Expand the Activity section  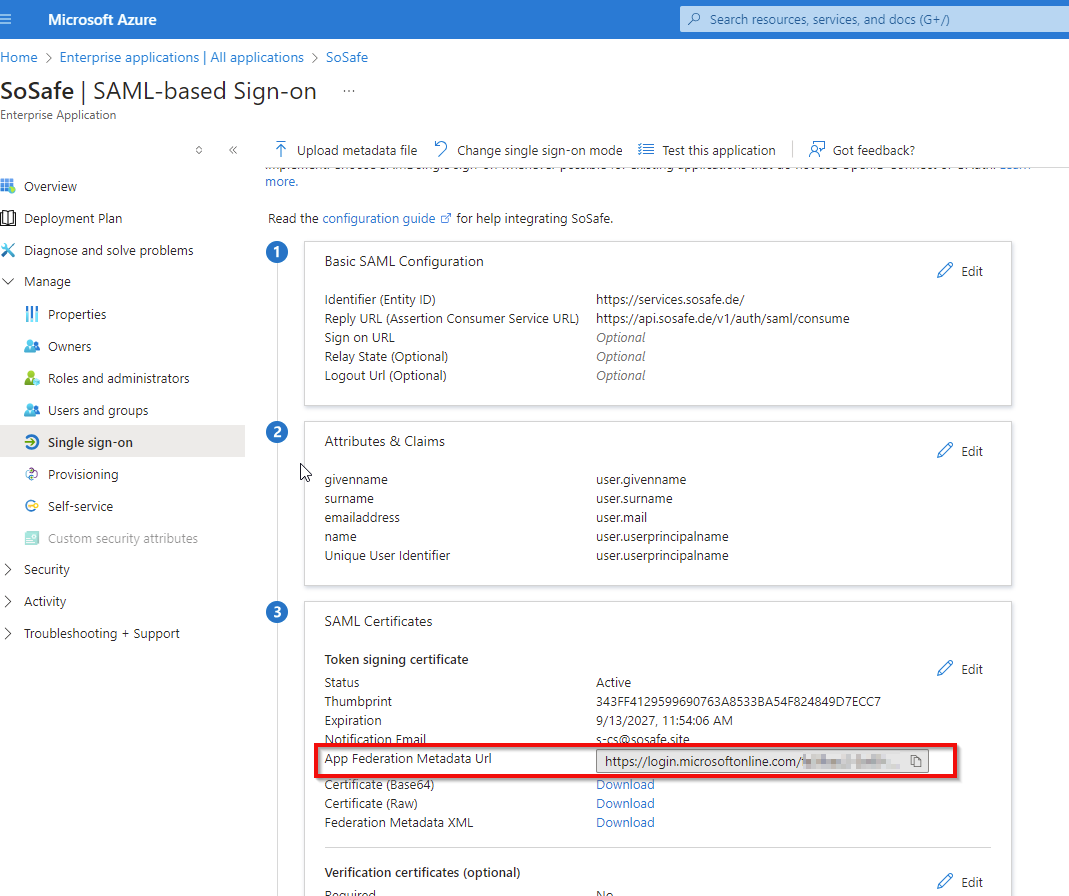[x=9, y=602]
